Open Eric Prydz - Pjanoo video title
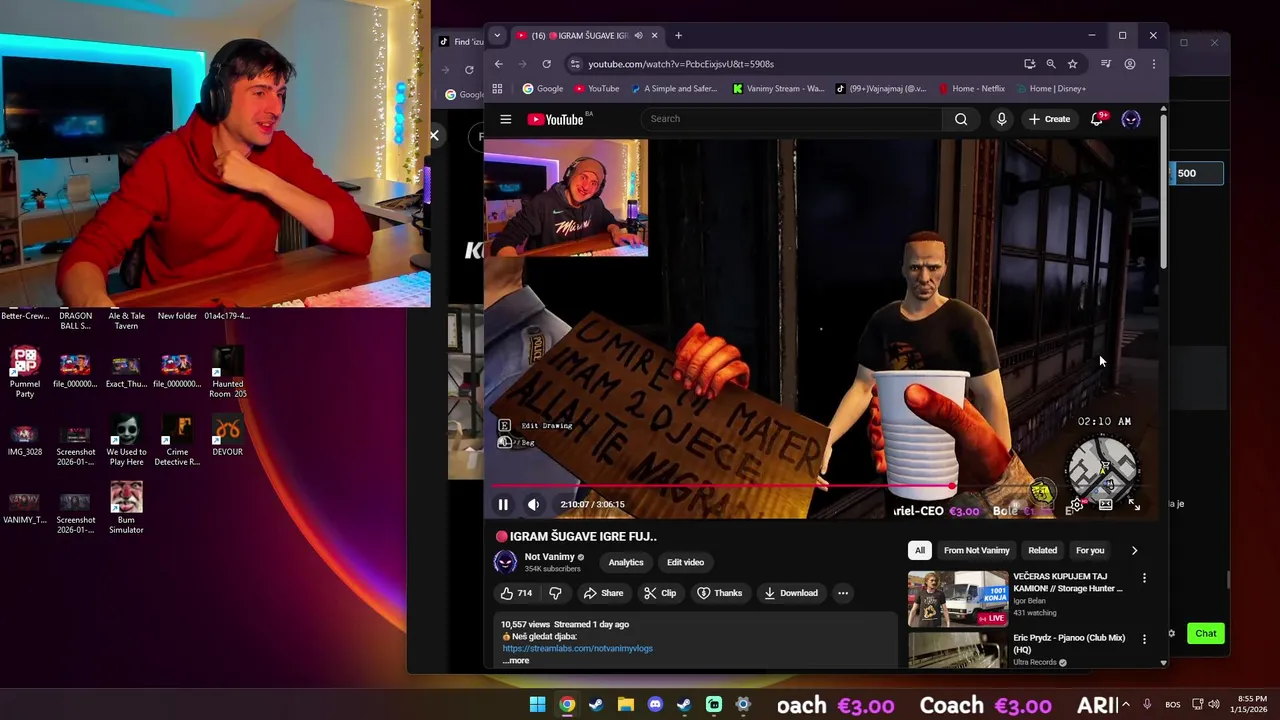The width and height of the screenshot is (1280, 720). [x=1069, y=643]
